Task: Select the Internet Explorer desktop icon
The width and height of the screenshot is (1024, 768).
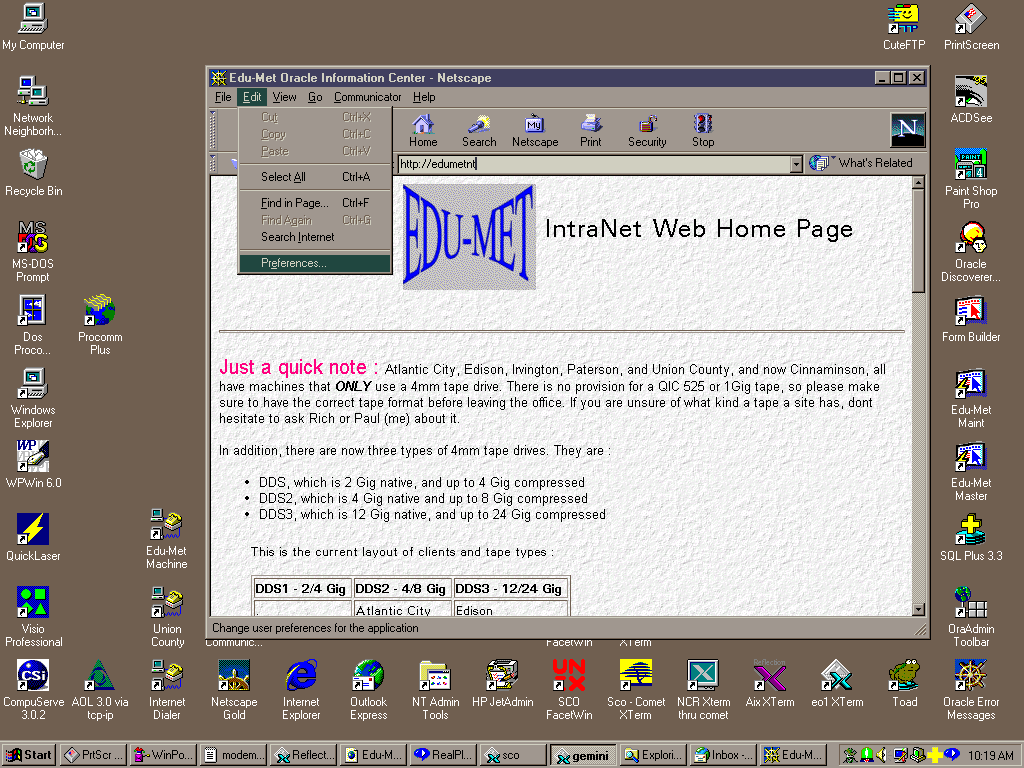Action: [301, 690]
